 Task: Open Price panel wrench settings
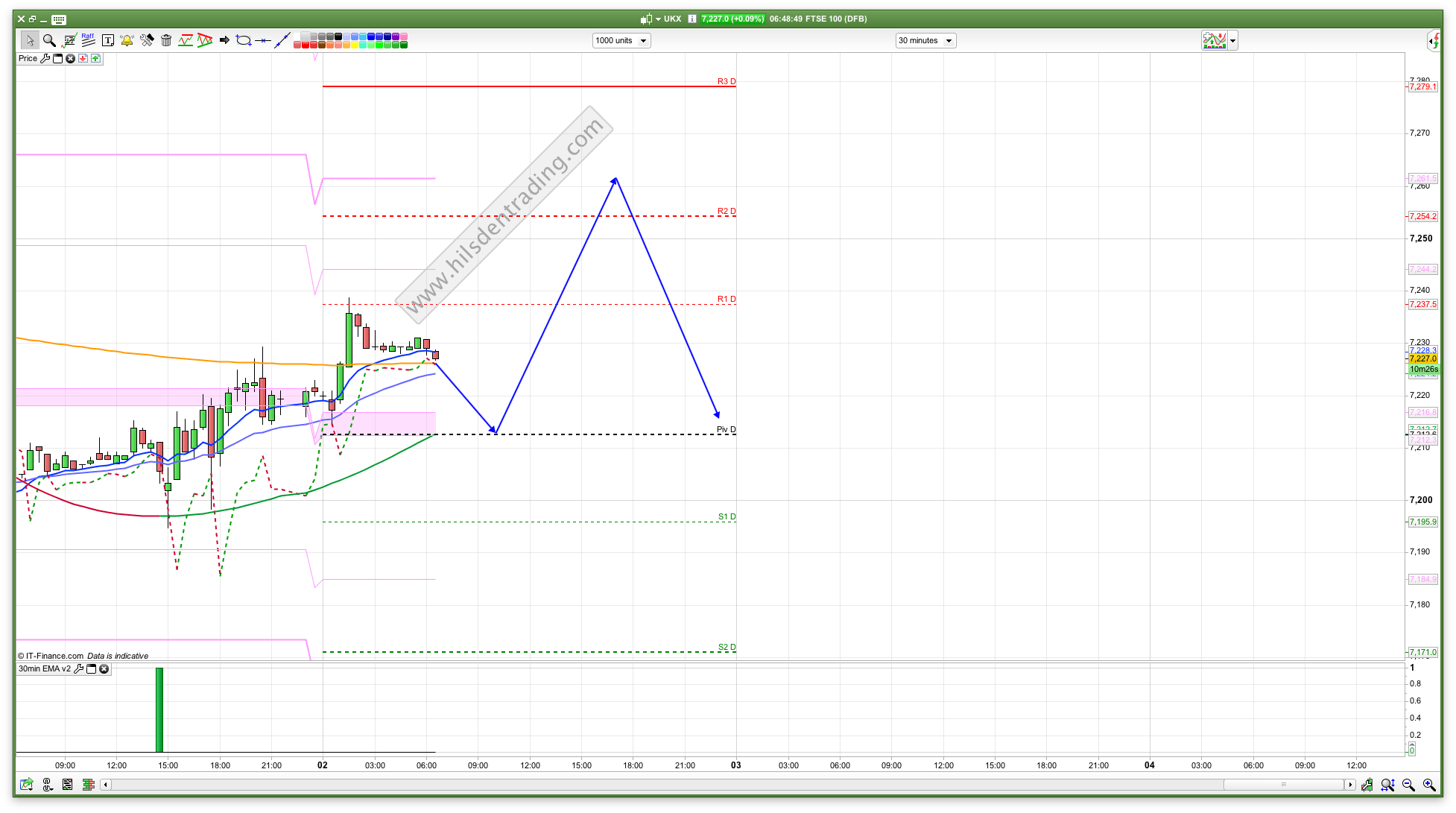pos(45,58)
